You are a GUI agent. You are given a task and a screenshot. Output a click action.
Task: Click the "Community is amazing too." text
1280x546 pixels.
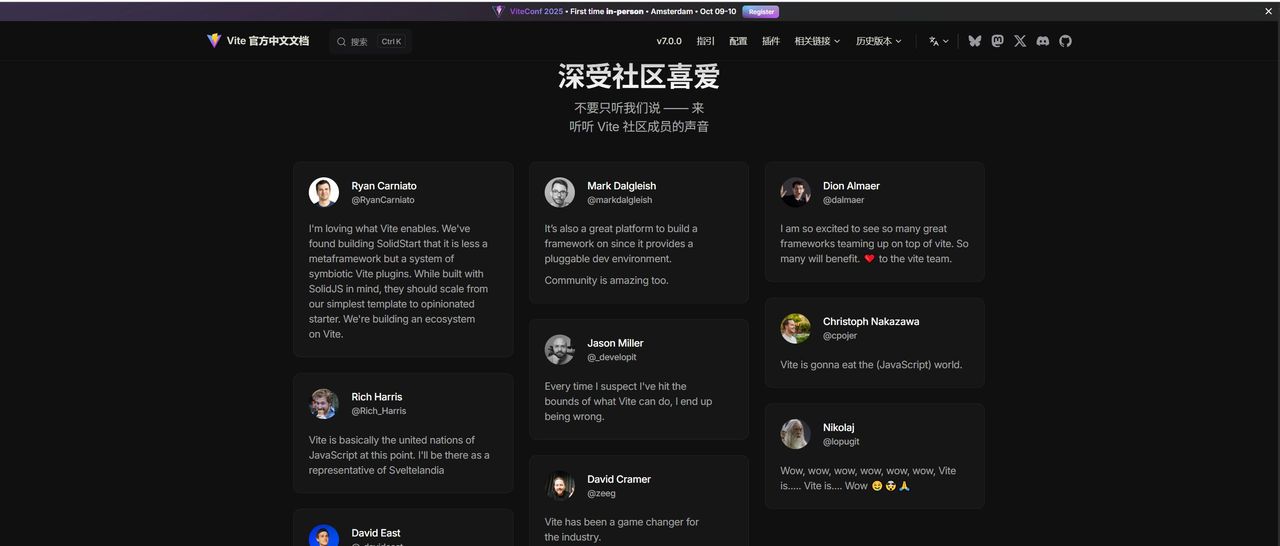[x=606, y=280]
